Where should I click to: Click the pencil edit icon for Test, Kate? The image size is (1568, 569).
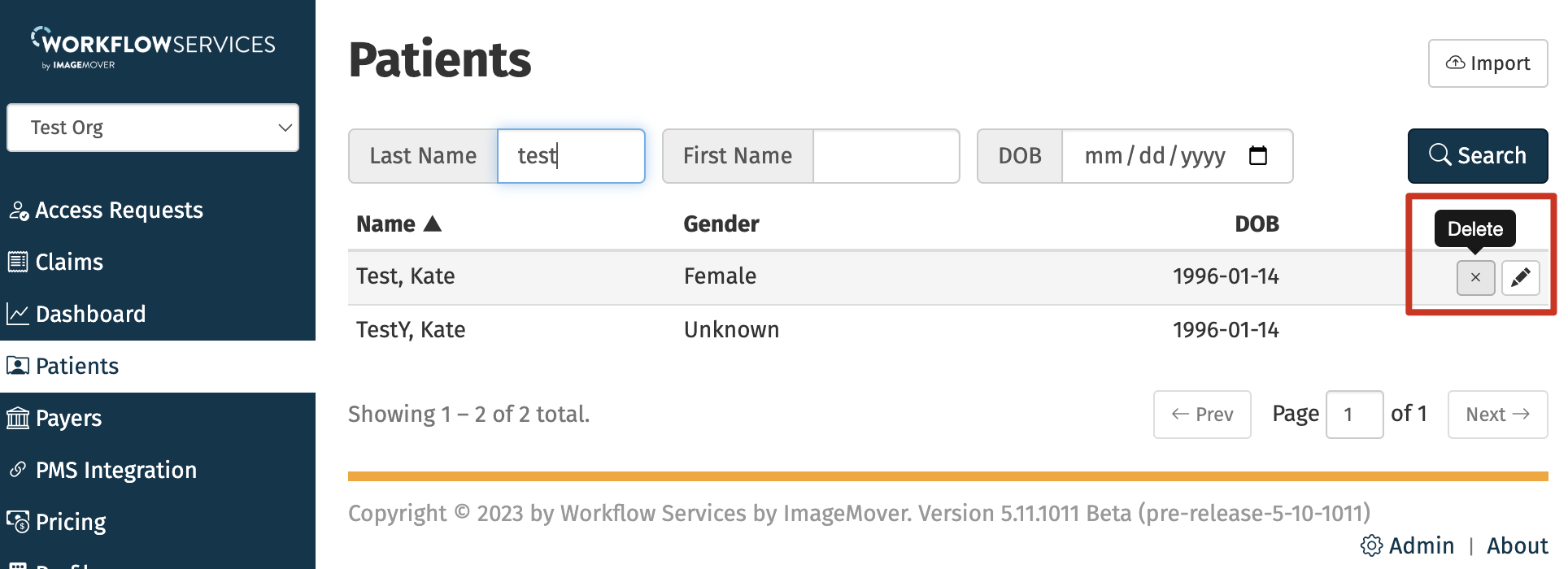pos(1520,278)
